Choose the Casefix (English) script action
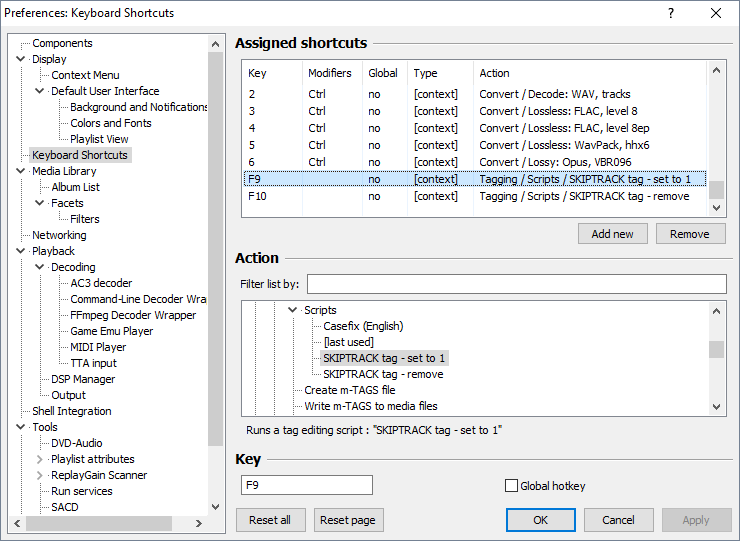The width and height of the screenshot is (740, 541). pos(363,326)
